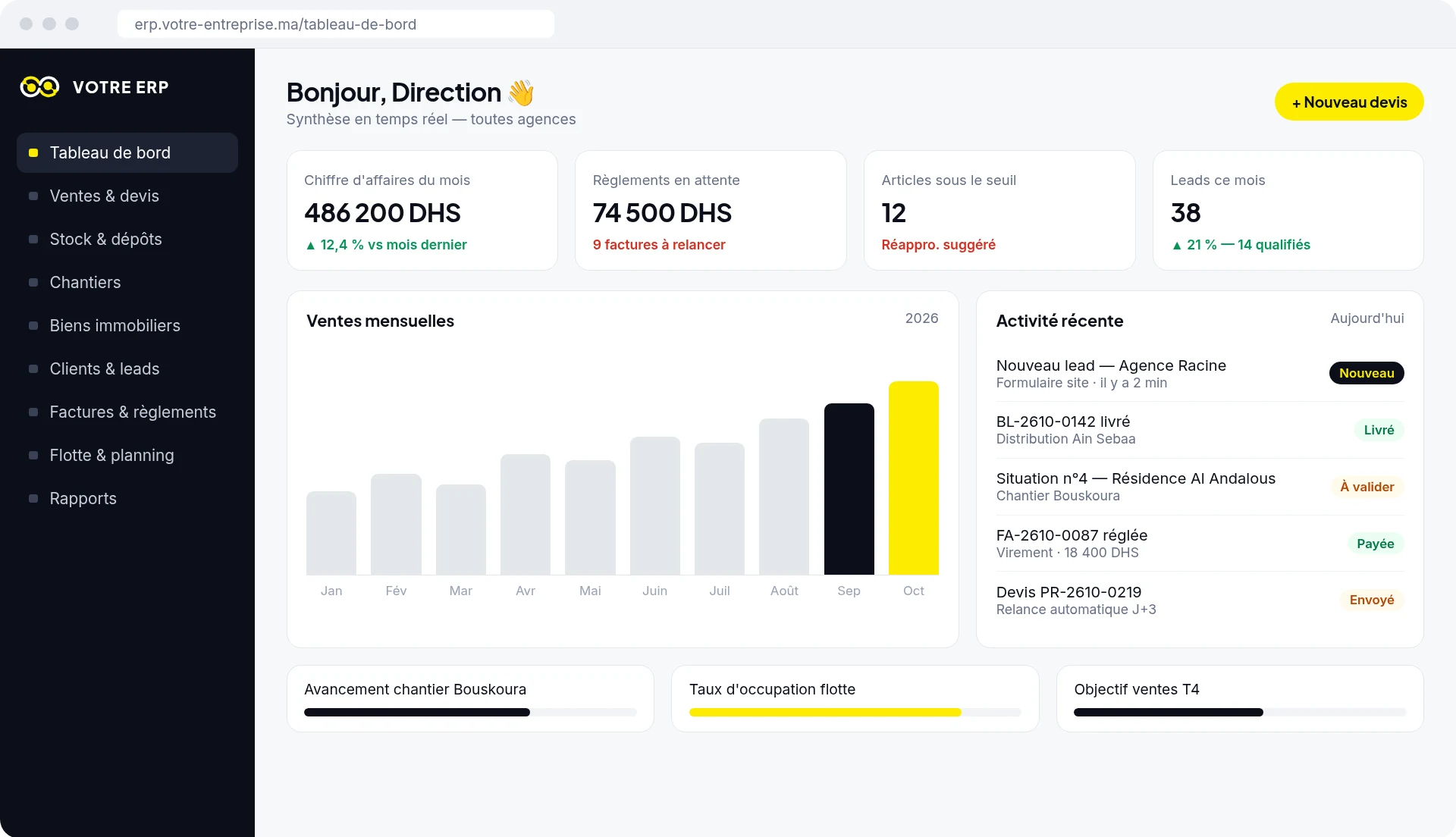Select the Avr bar in sales chart
The height and width of the screenshot is (837, 1456).
pos(526,514)
